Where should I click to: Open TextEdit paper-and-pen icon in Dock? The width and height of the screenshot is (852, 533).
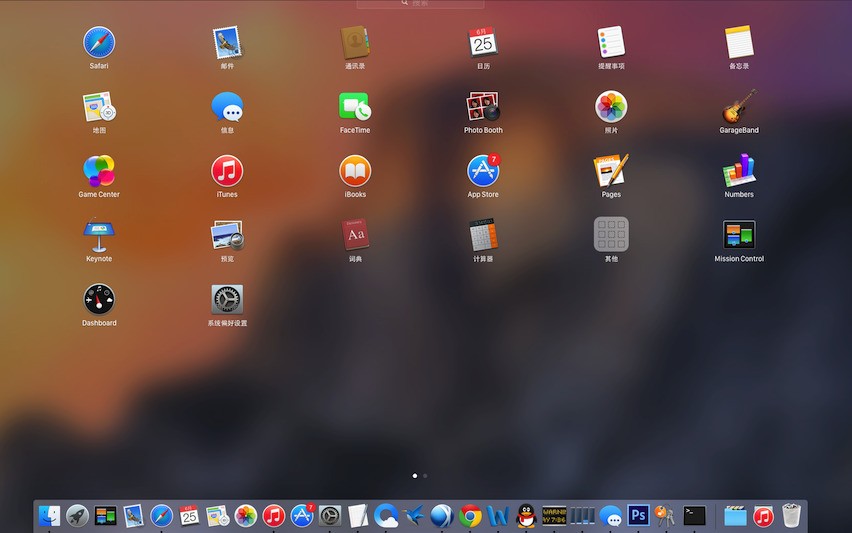(358, 516)
